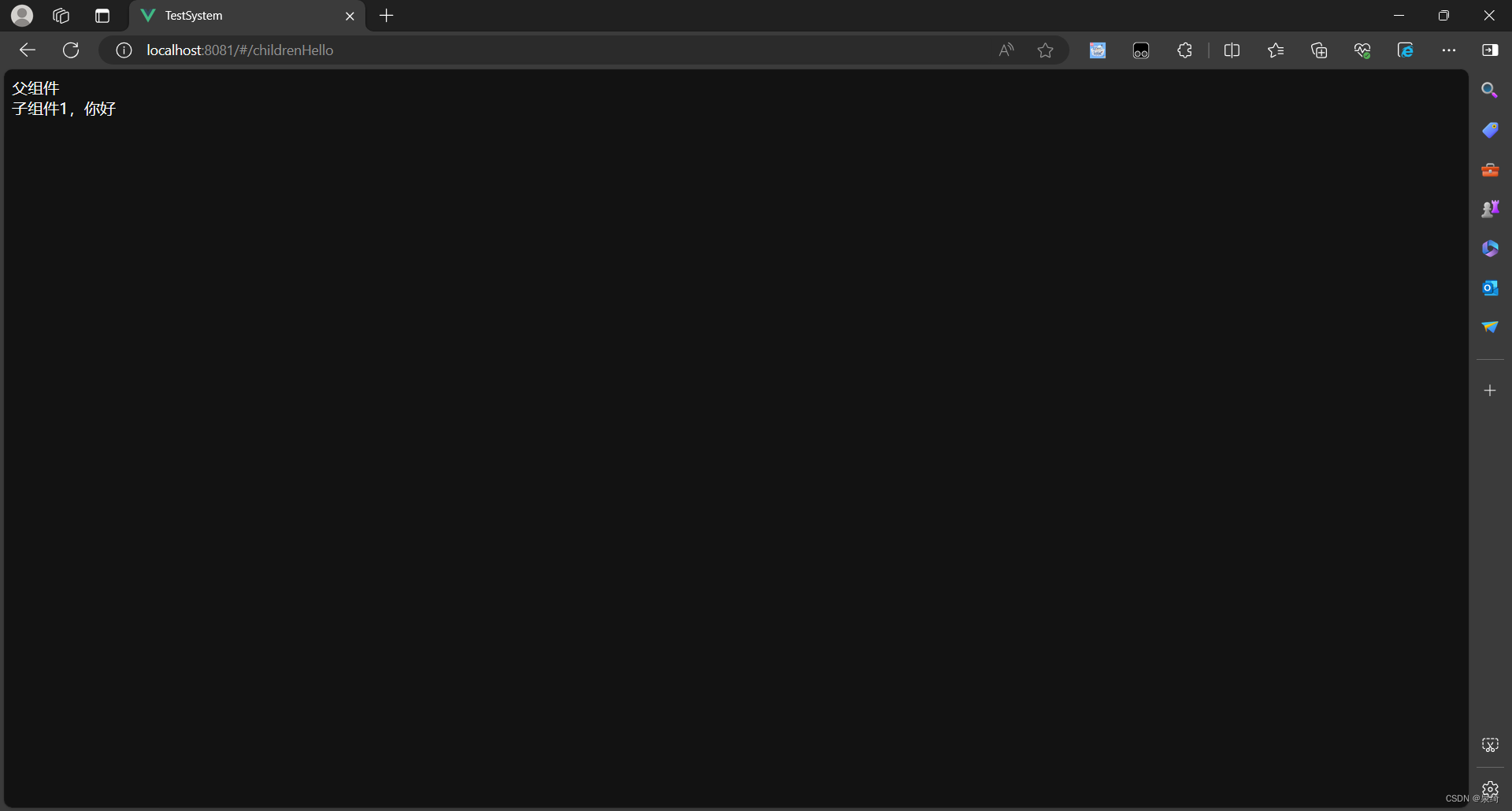This screenshot has width=1512, height=811.
Task: Open a new tab with plus button
Action: click(386, 16)
